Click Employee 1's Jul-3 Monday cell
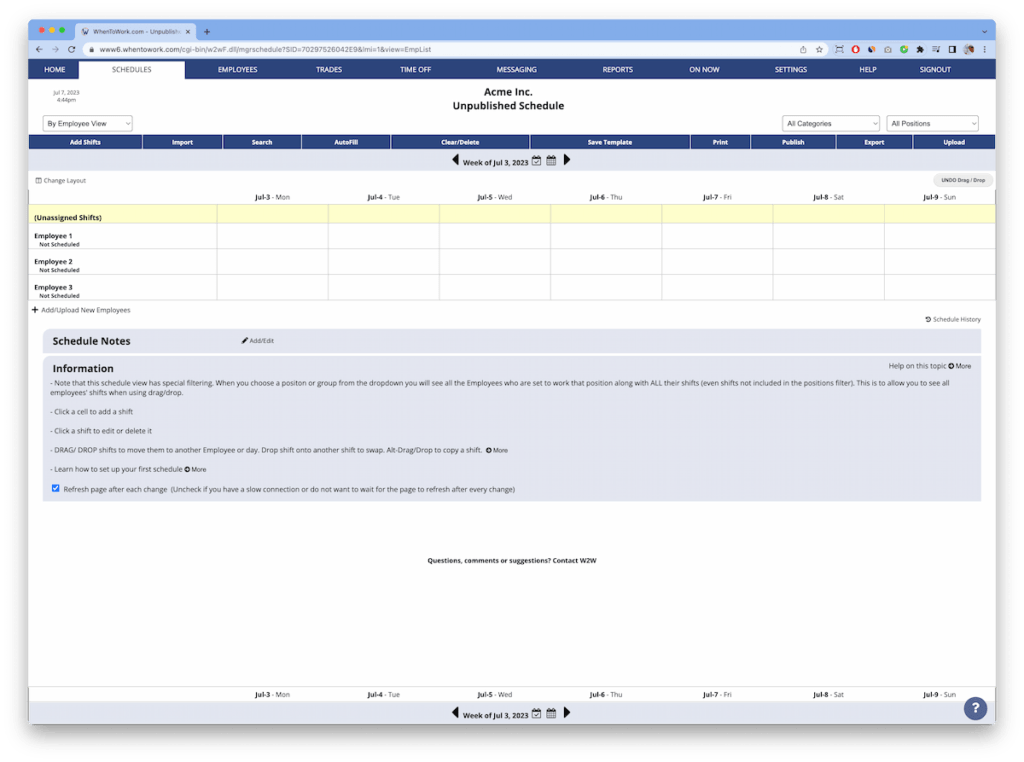1024x762 pixels. [272, 236]
